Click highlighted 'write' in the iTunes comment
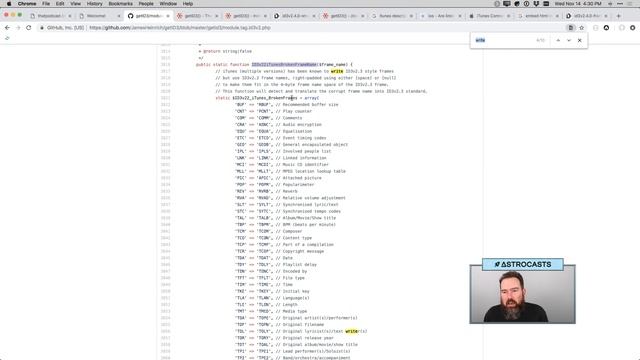Screen dimensions: 640x360 [337, 71]
